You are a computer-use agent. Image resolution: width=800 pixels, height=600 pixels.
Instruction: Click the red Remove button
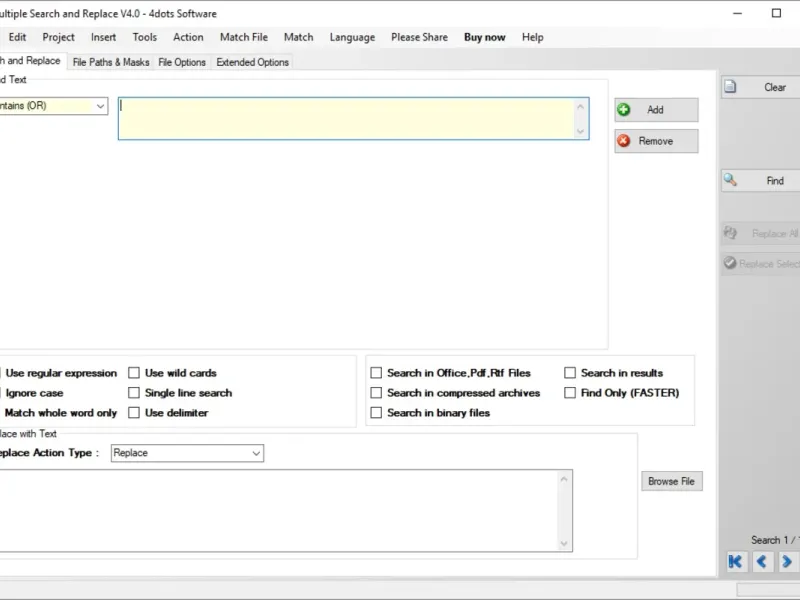coord(656,141)
